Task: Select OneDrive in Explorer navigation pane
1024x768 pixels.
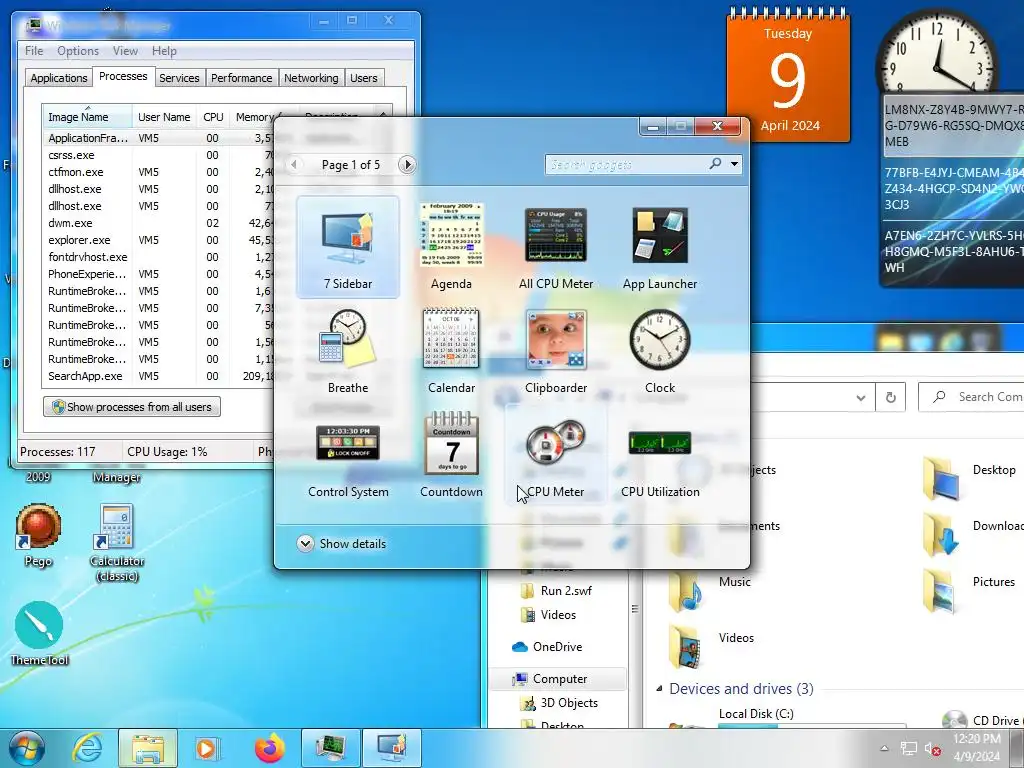Action: [547, 647]
